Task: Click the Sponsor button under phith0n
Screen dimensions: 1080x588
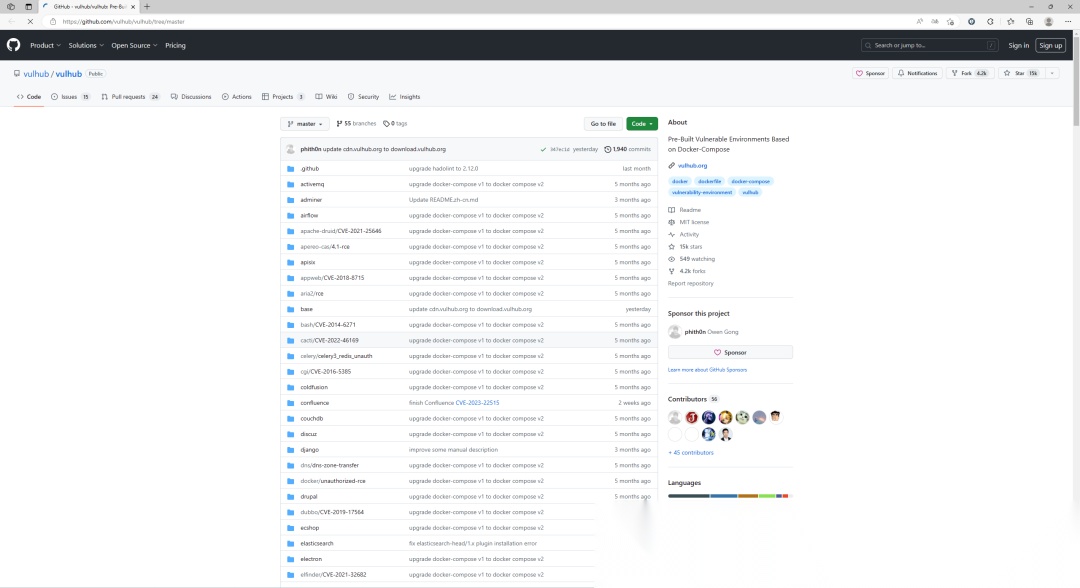Action: point(729,353)
